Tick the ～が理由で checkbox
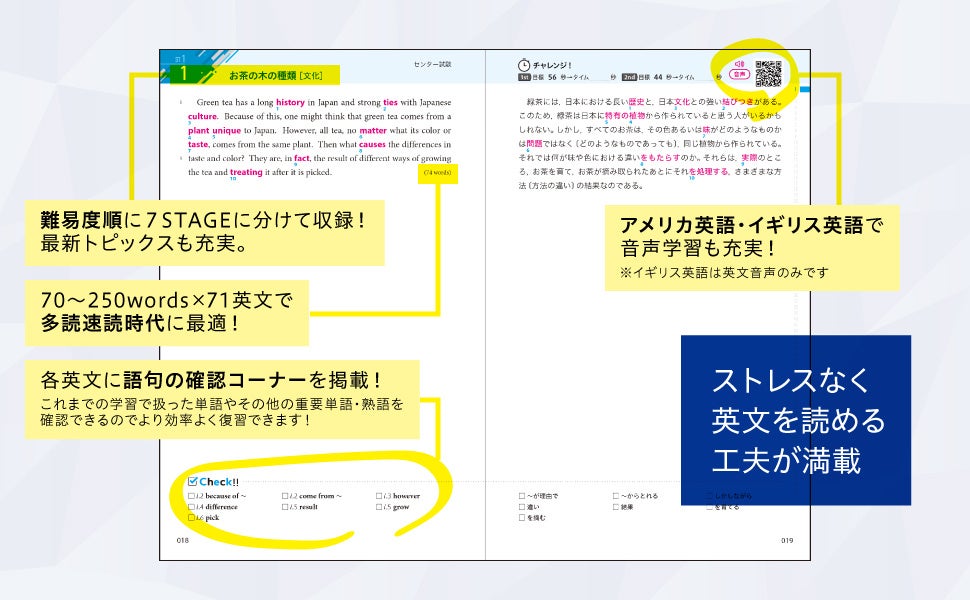 pyautogui.click(x=522, y=496)
